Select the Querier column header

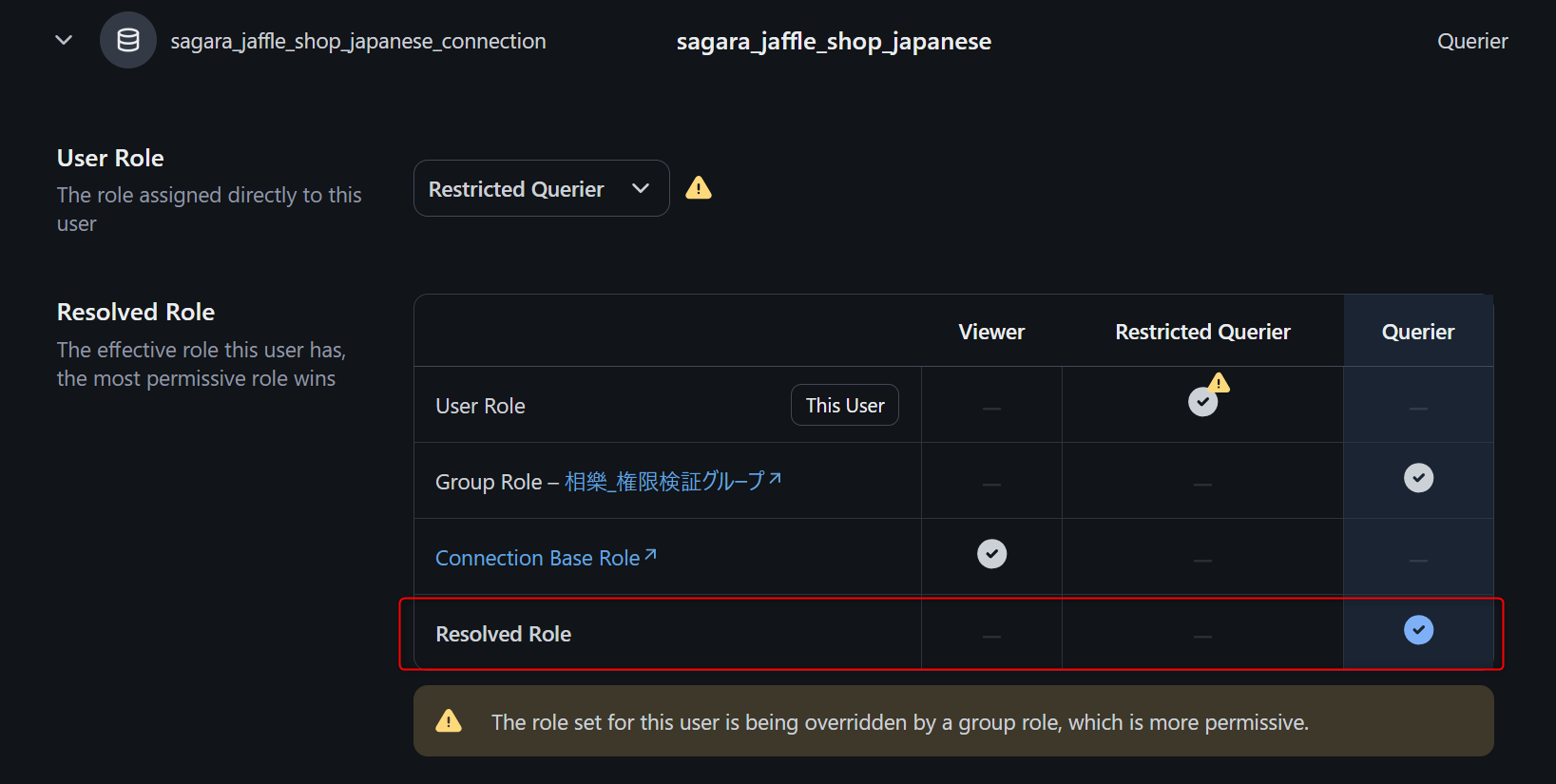(x=1418, y=332)
